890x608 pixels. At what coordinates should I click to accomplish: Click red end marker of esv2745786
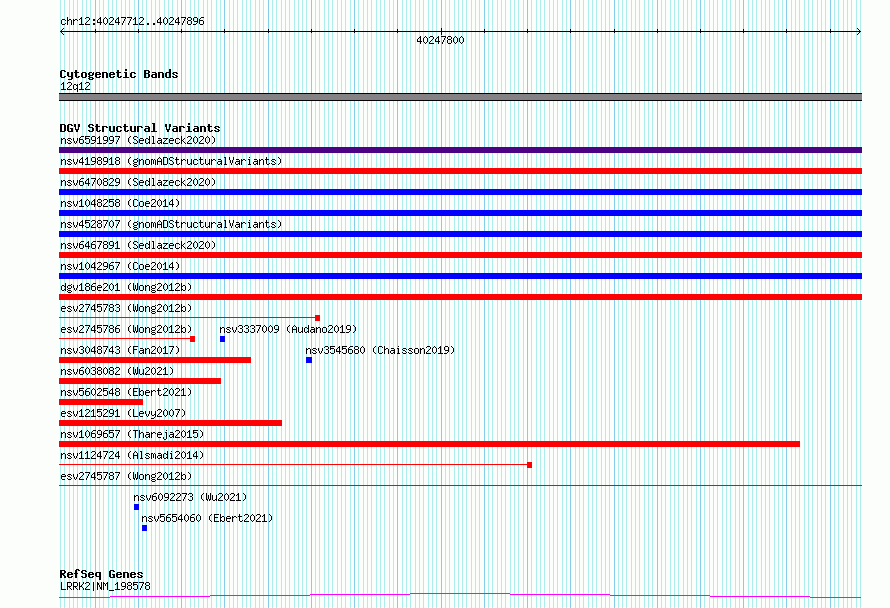192,339
